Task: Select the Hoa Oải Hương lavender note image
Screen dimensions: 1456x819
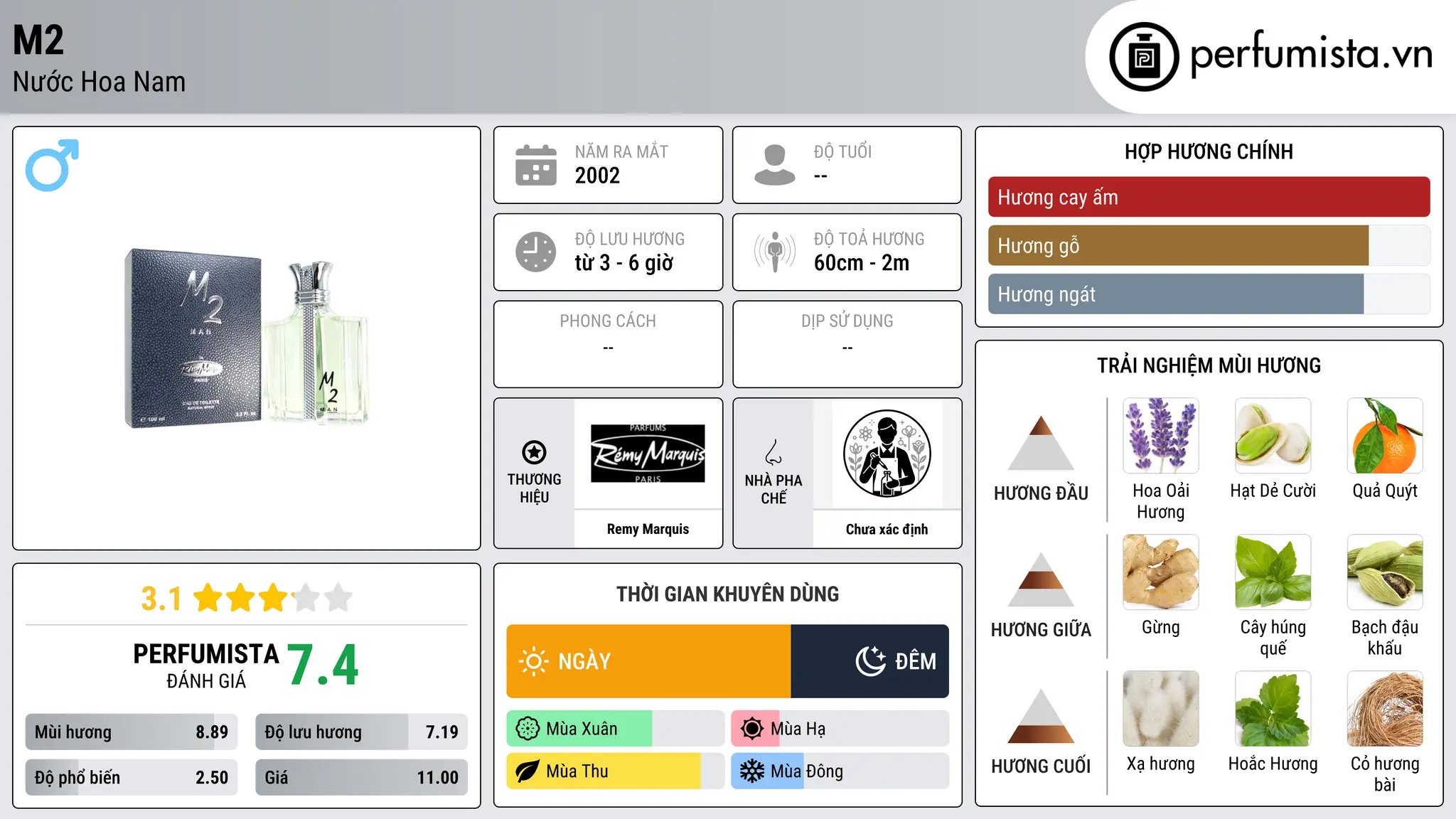Action: [x=1161, y=436]
